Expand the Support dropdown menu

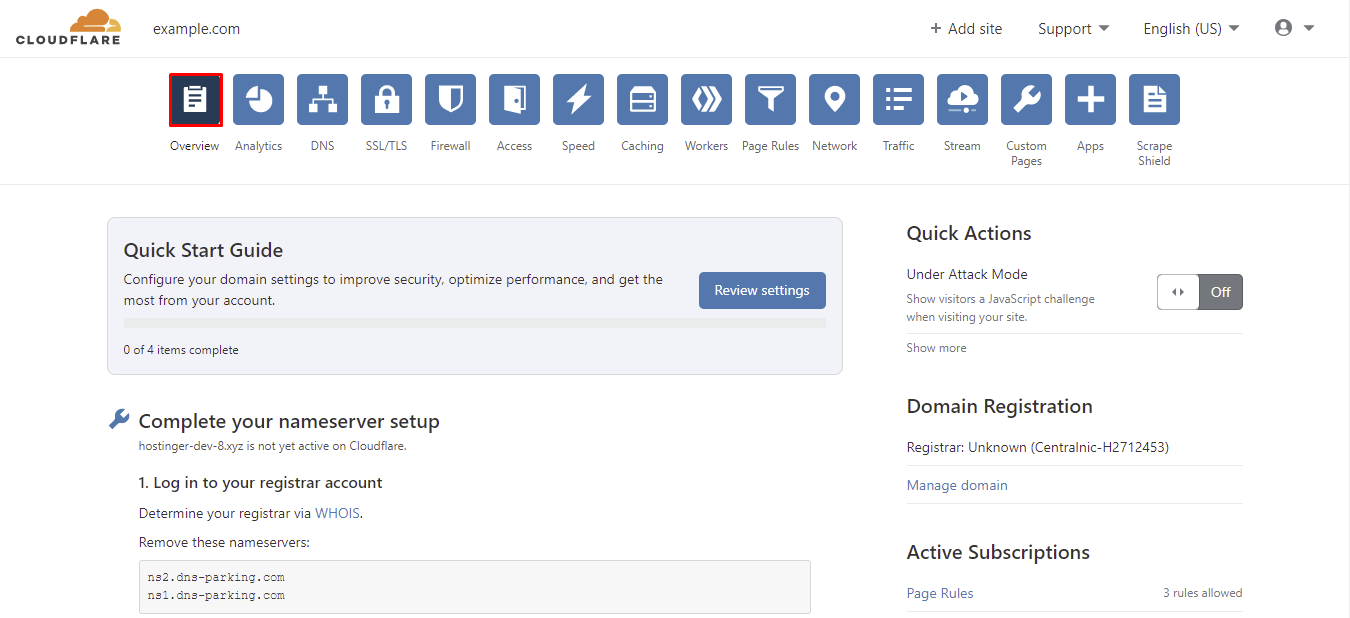1073,29
